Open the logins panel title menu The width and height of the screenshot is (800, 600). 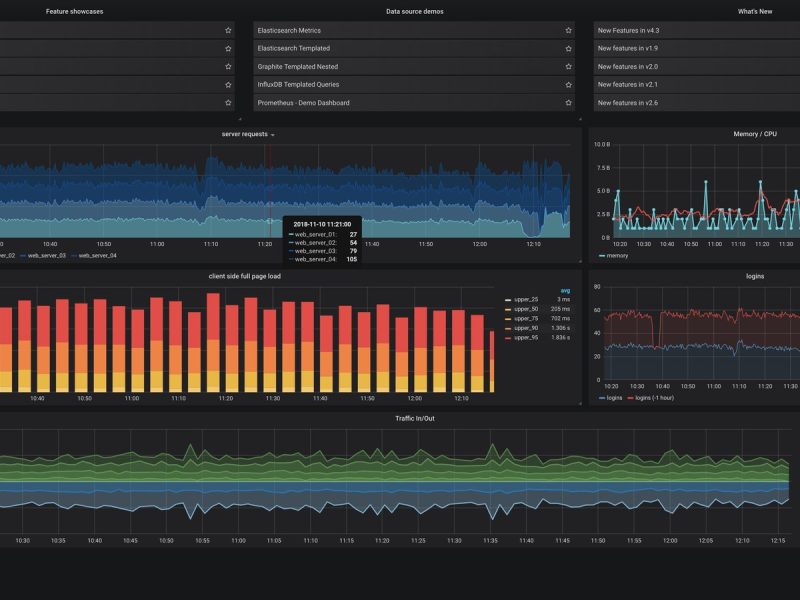click(755, 276)
